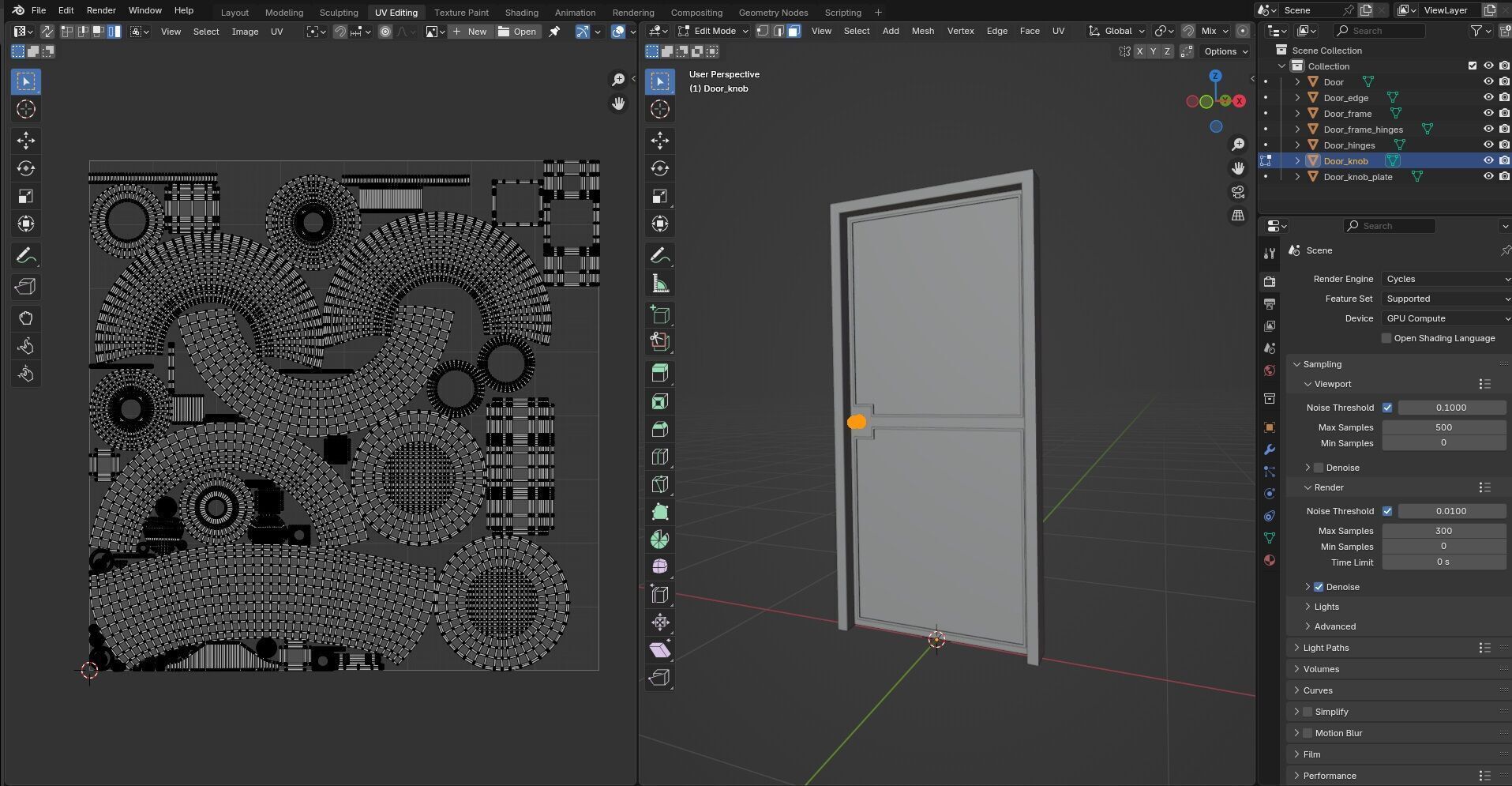Open Feature Set dropdown
This screenshot has height=786, width=1512.
[1446, 299]
